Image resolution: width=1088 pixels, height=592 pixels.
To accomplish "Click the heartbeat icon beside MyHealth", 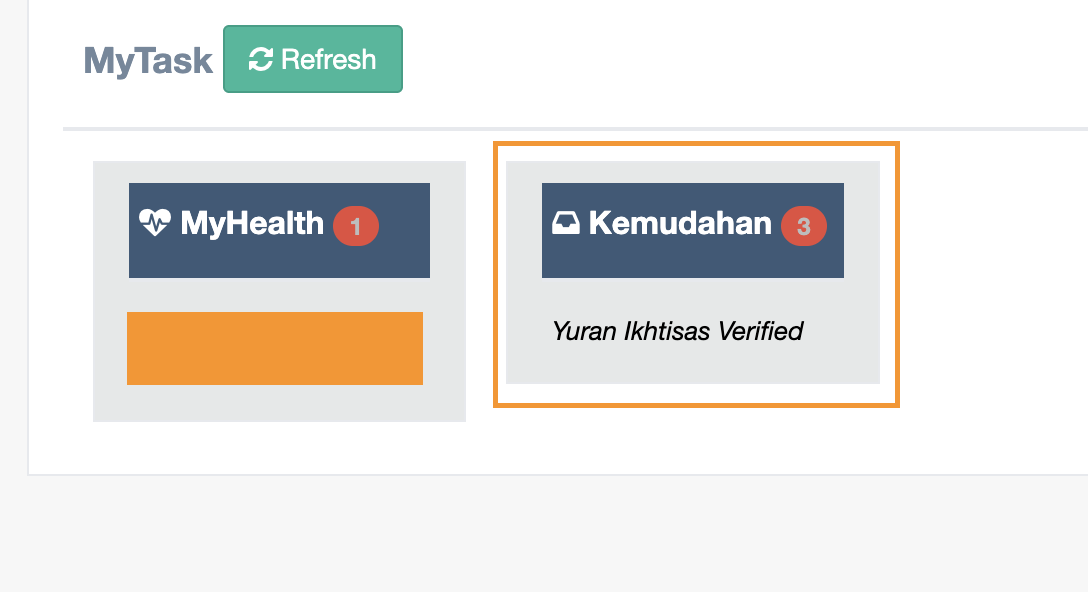I will point(154,222).
